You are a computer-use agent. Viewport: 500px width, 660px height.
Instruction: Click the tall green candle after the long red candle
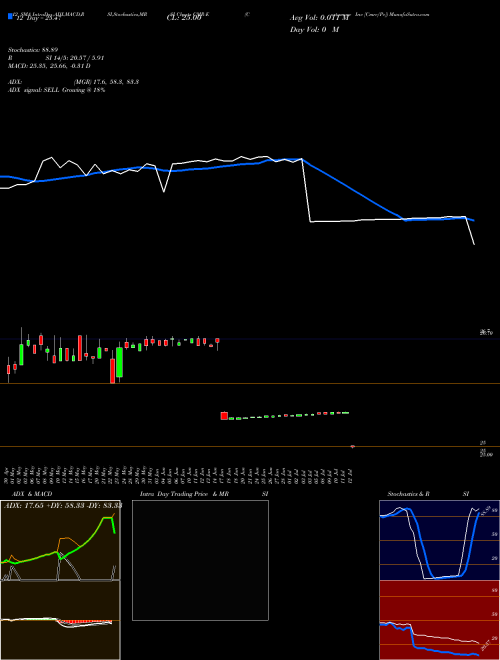coord(120,362)
